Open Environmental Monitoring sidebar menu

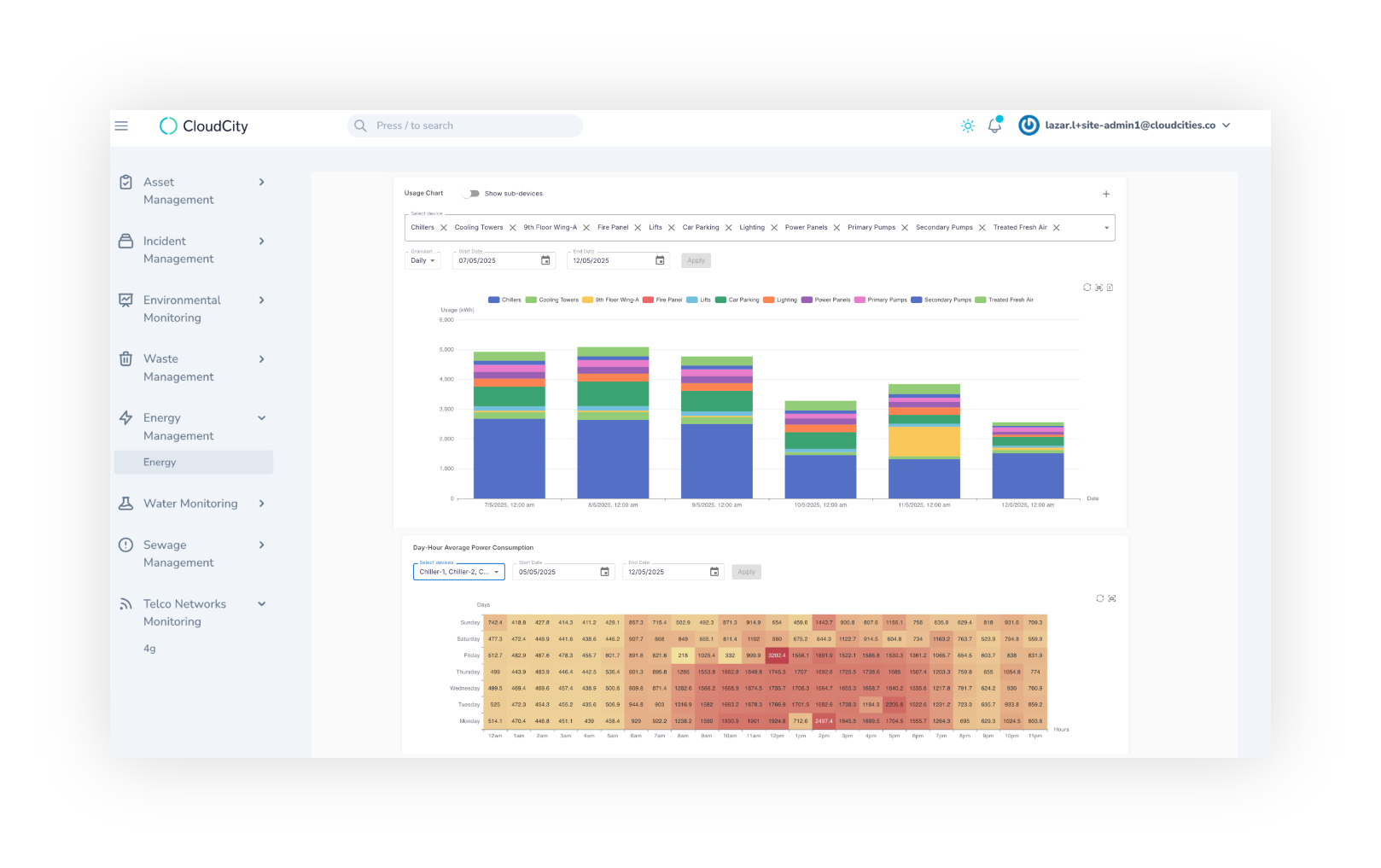191,309
